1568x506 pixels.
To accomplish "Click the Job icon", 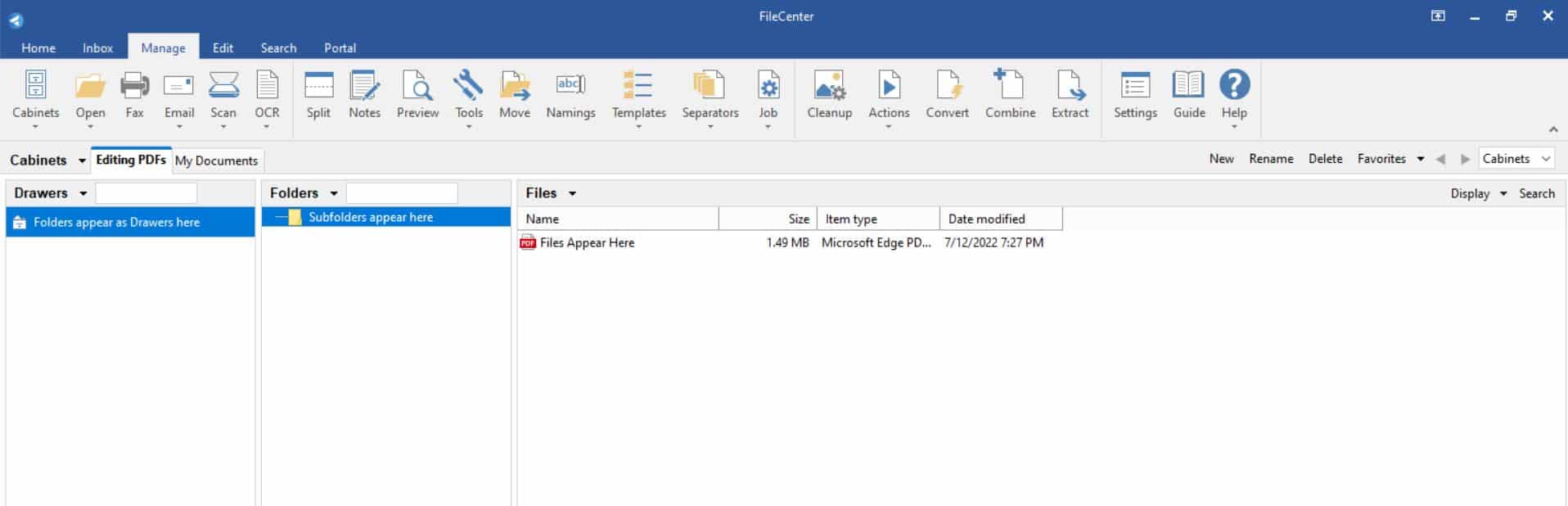I will (x=768, y=85).
